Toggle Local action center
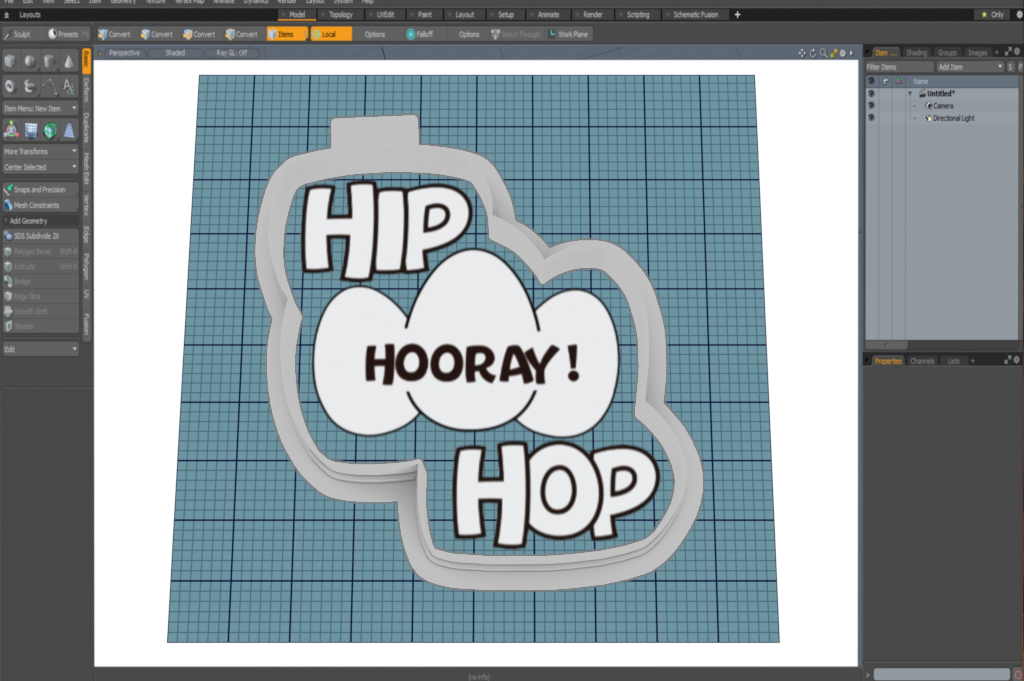The height and width of the screenshot is (681, 1024). (x=330, y=34)
